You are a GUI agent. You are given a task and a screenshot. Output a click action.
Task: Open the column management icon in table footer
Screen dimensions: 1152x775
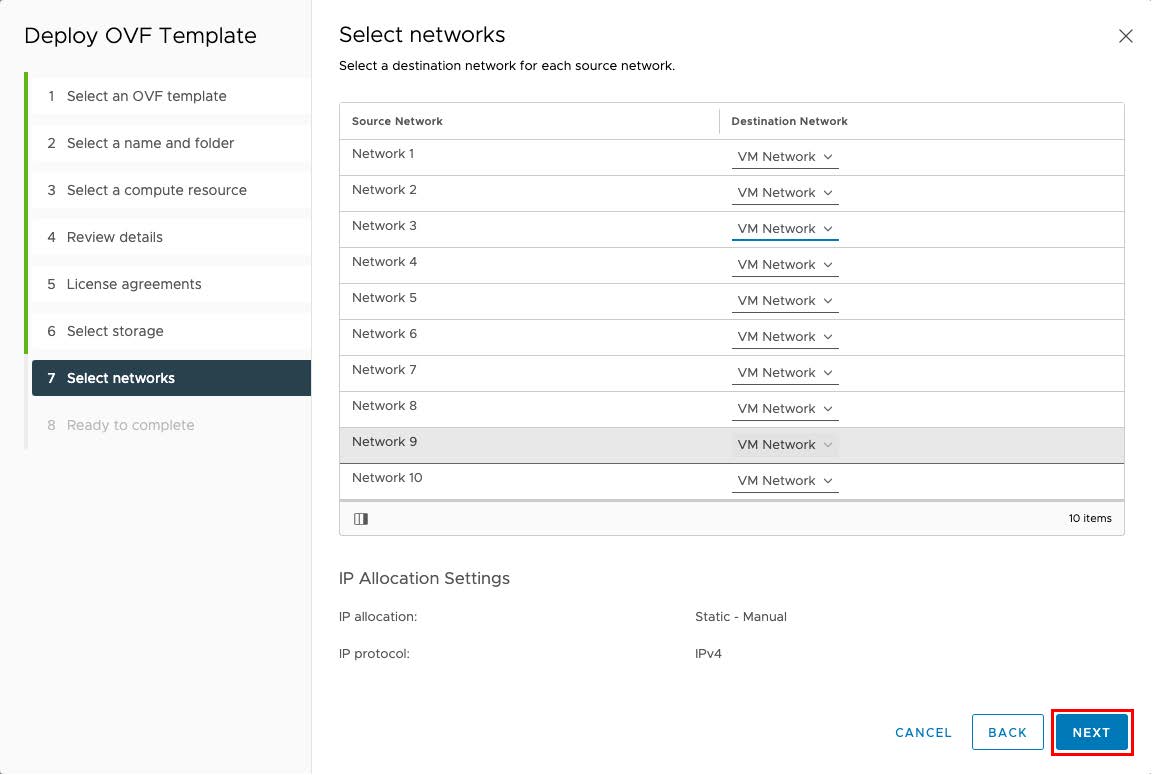(x=361, y=518)
